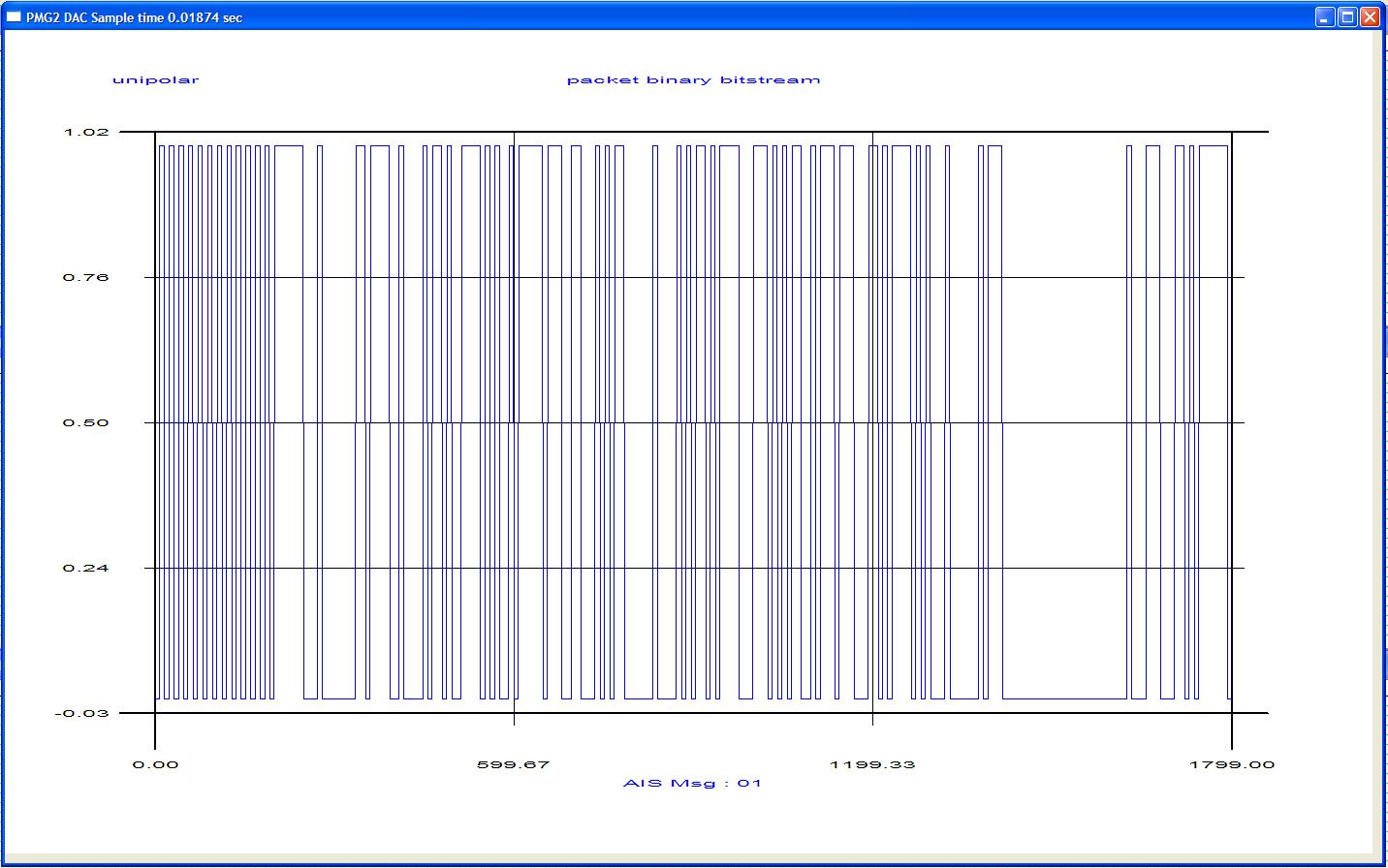
Task: Click the 599.67 x-axis label
Action: 513,765
